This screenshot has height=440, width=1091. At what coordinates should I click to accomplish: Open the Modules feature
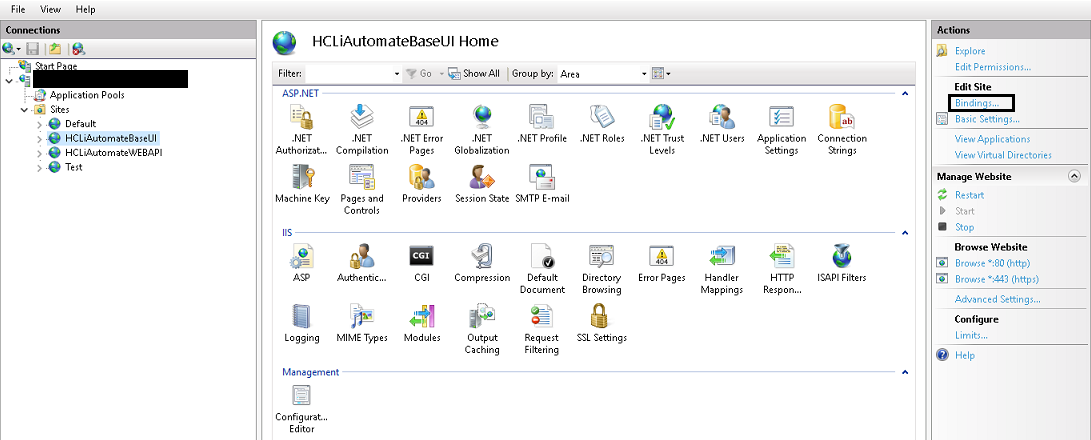(422, 323)
